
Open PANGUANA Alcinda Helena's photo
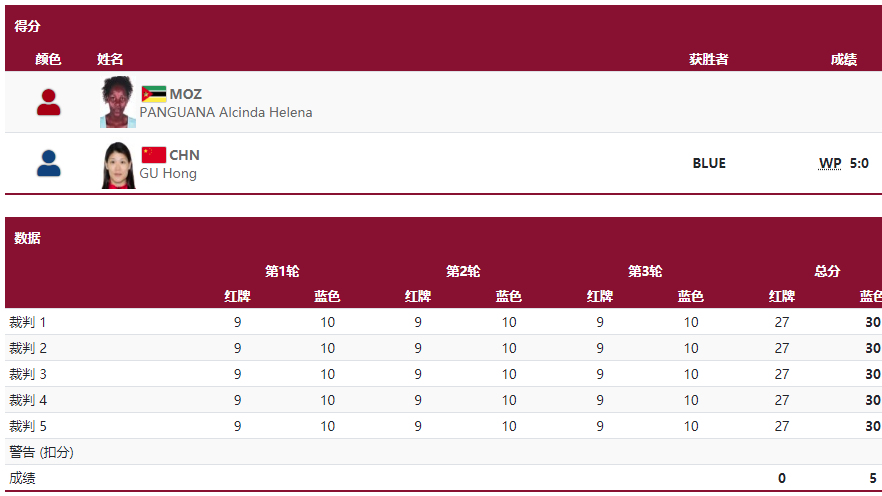[118, 102]
